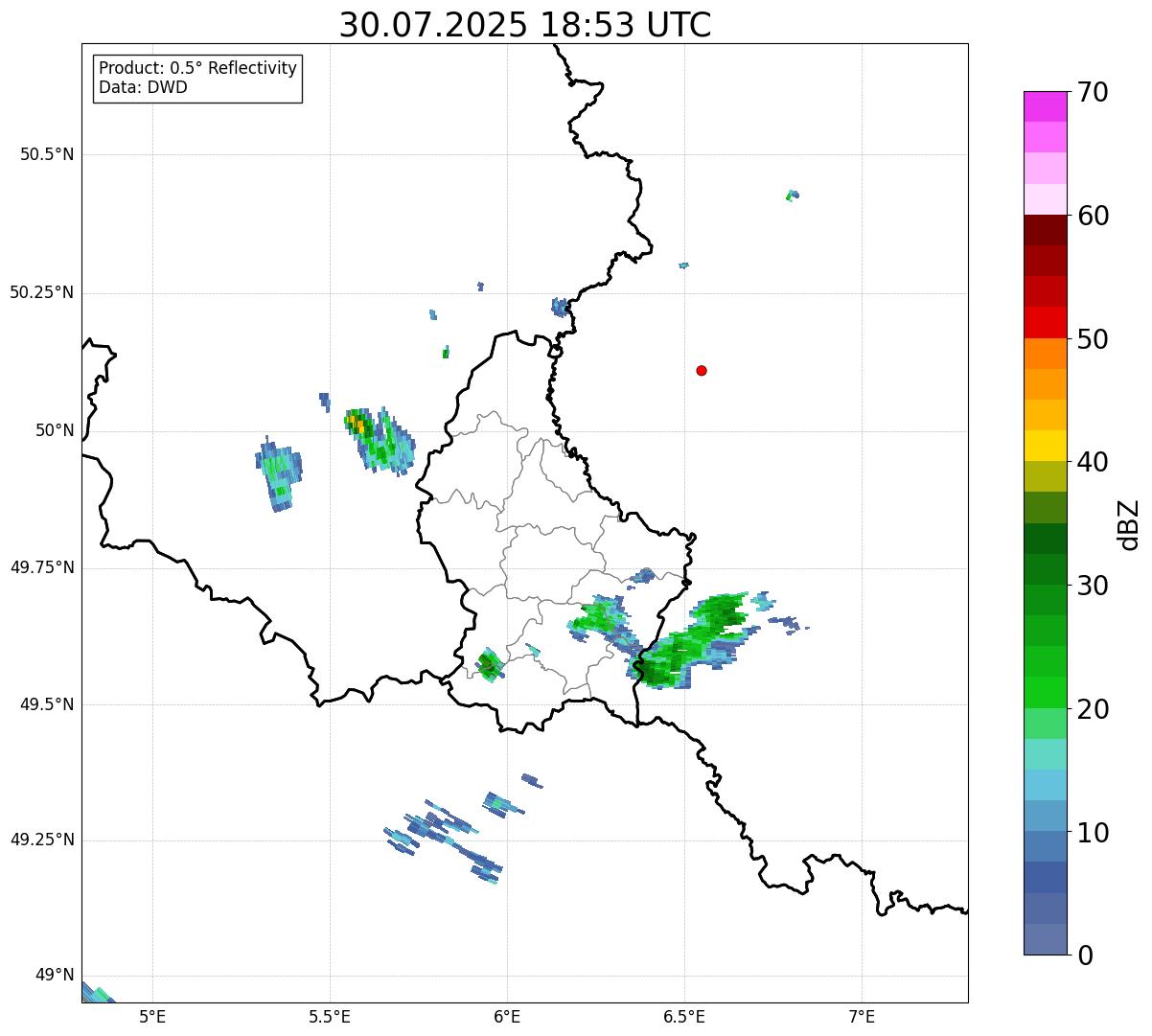Viewport: 1152px width, 1036px height.
Task: Click the Data: DWD text
Action: [143, 88]
